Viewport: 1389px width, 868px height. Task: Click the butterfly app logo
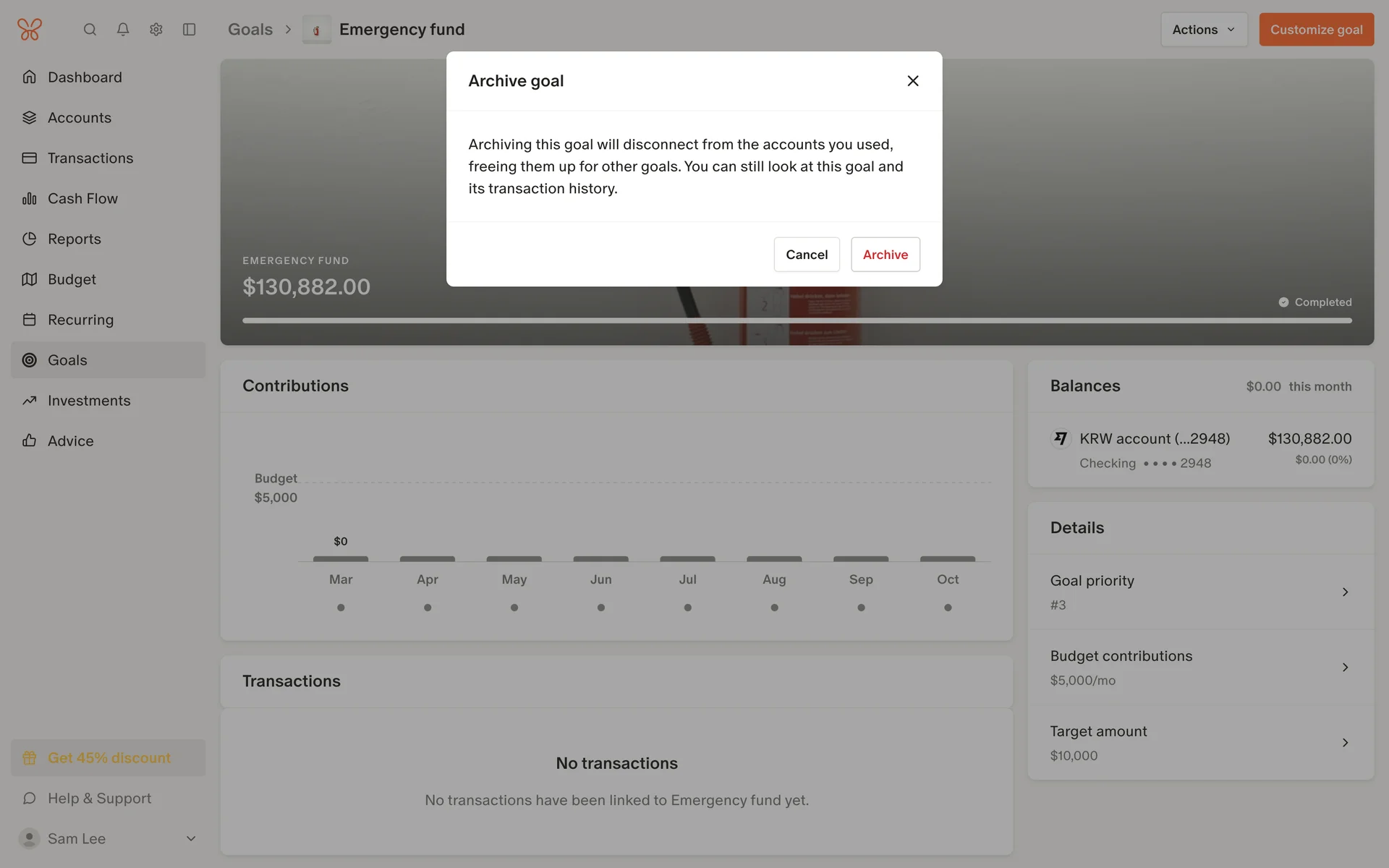[30, 30]
